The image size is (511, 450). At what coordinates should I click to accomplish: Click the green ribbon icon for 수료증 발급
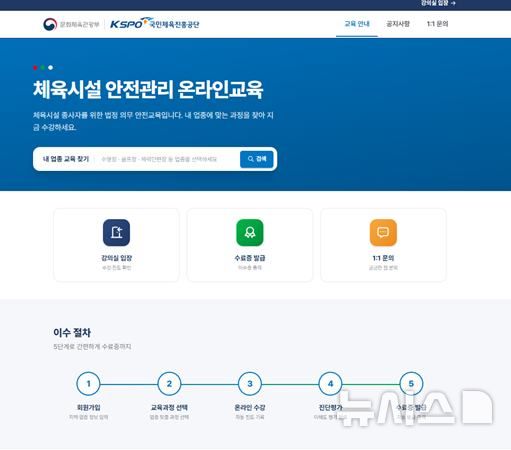click(250, 232)
